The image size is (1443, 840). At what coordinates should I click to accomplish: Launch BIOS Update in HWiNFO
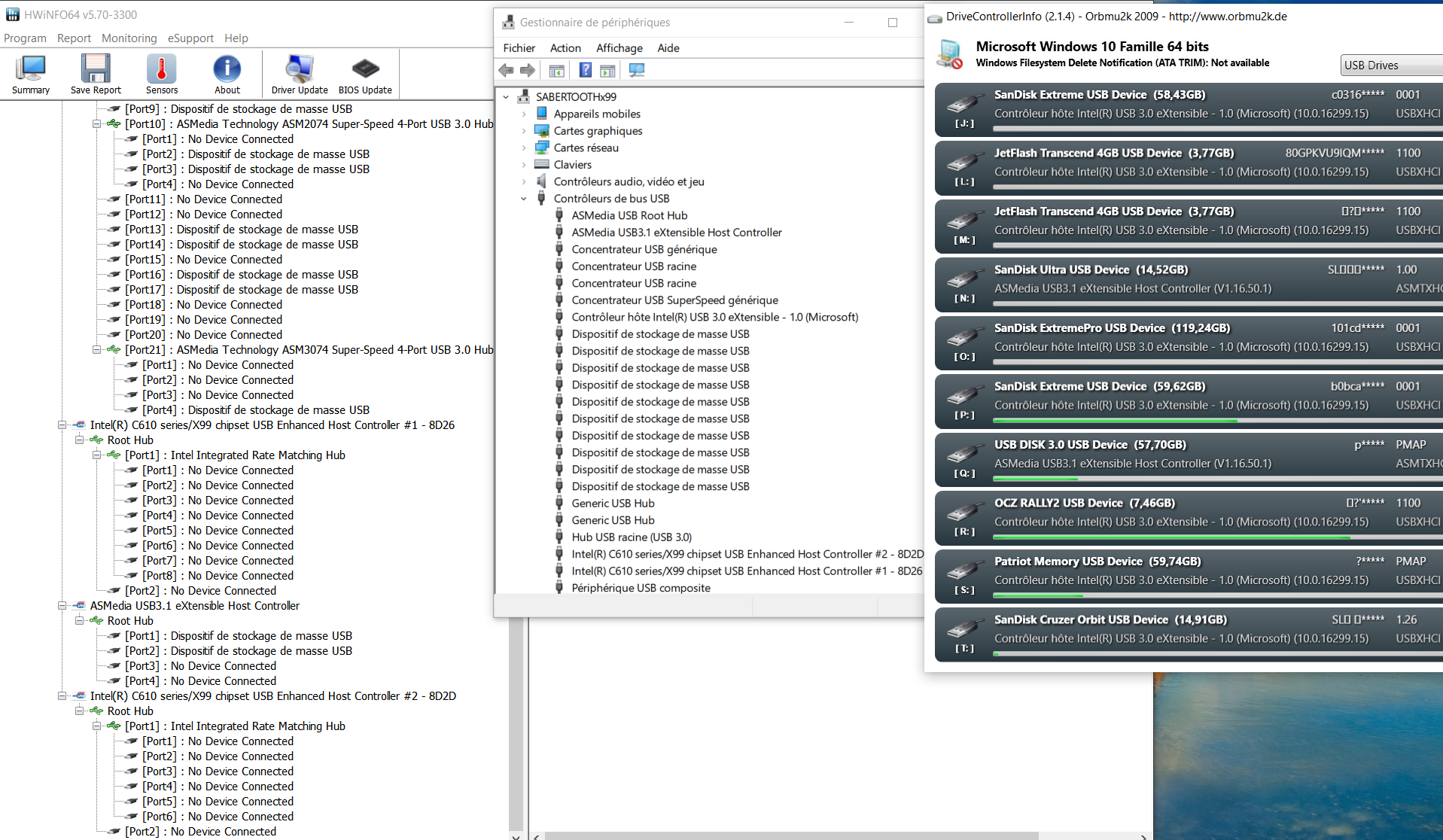365,75
